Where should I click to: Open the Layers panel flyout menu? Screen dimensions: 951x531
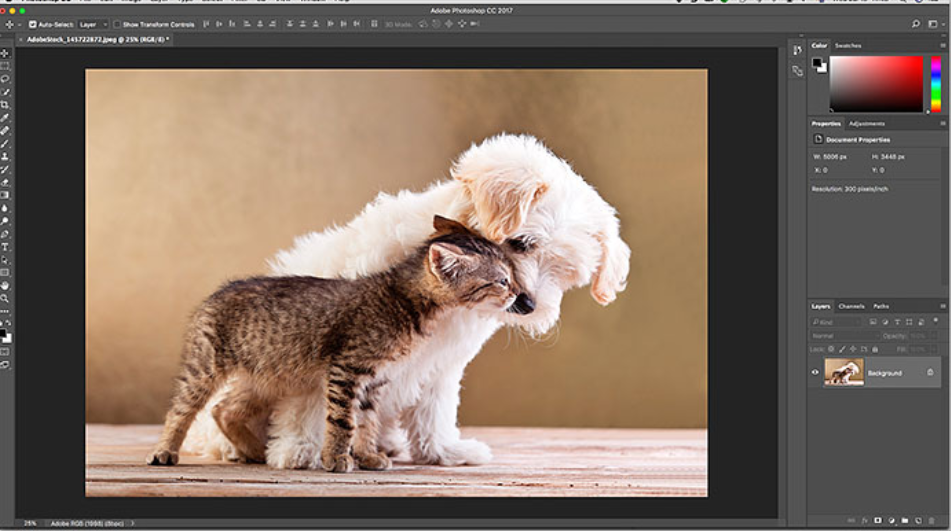pyautogui.click(x=943, y=306)
